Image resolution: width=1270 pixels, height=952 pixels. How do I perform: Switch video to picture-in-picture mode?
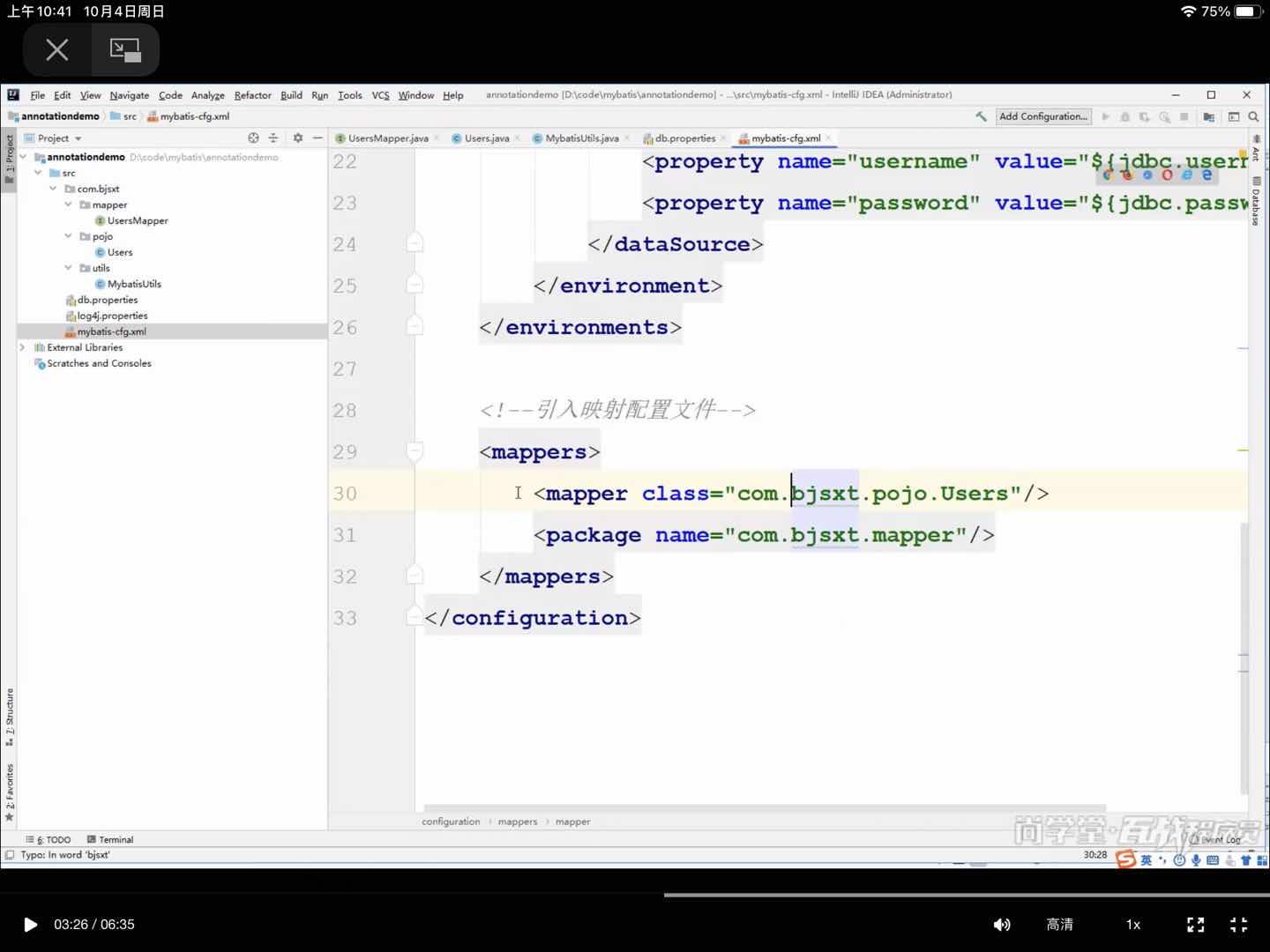coord(125,49)
